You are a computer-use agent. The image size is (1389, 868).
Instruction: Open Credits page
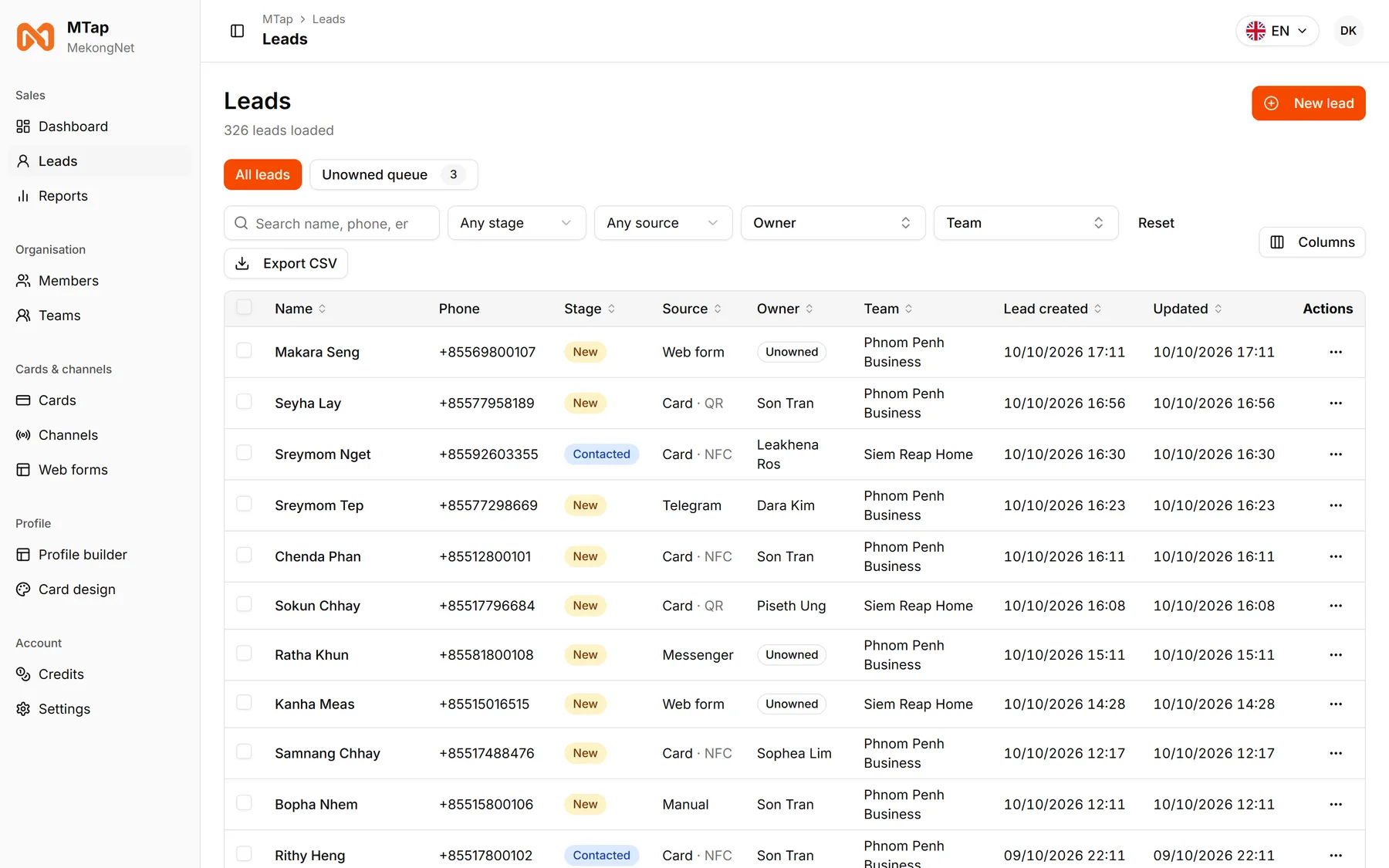click(x=100, y=674)
